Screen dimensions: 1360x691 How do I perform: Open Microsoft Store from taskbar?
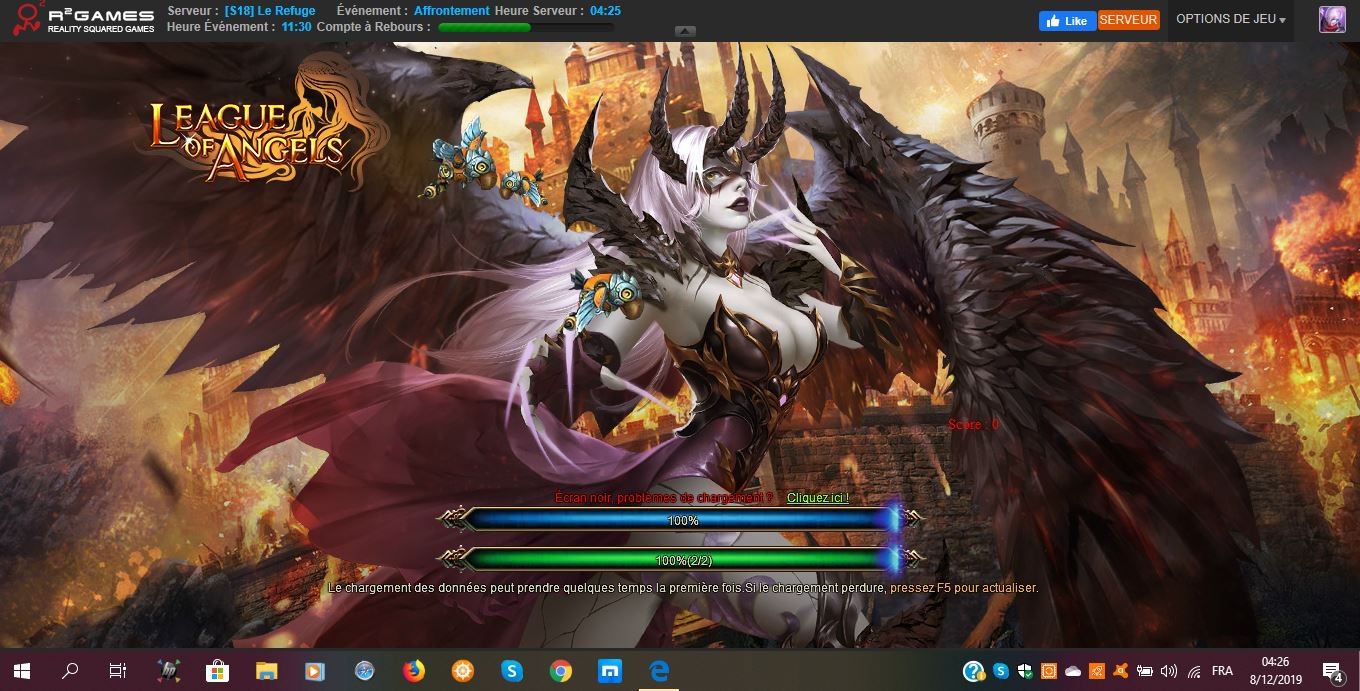217,671
